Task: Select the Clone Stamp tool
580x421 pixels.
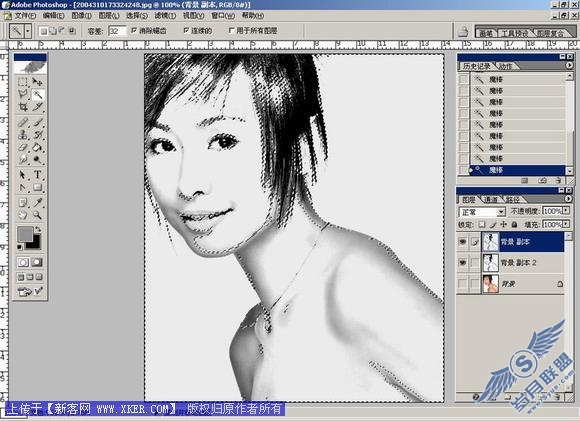Action: (x=23, y=135)
